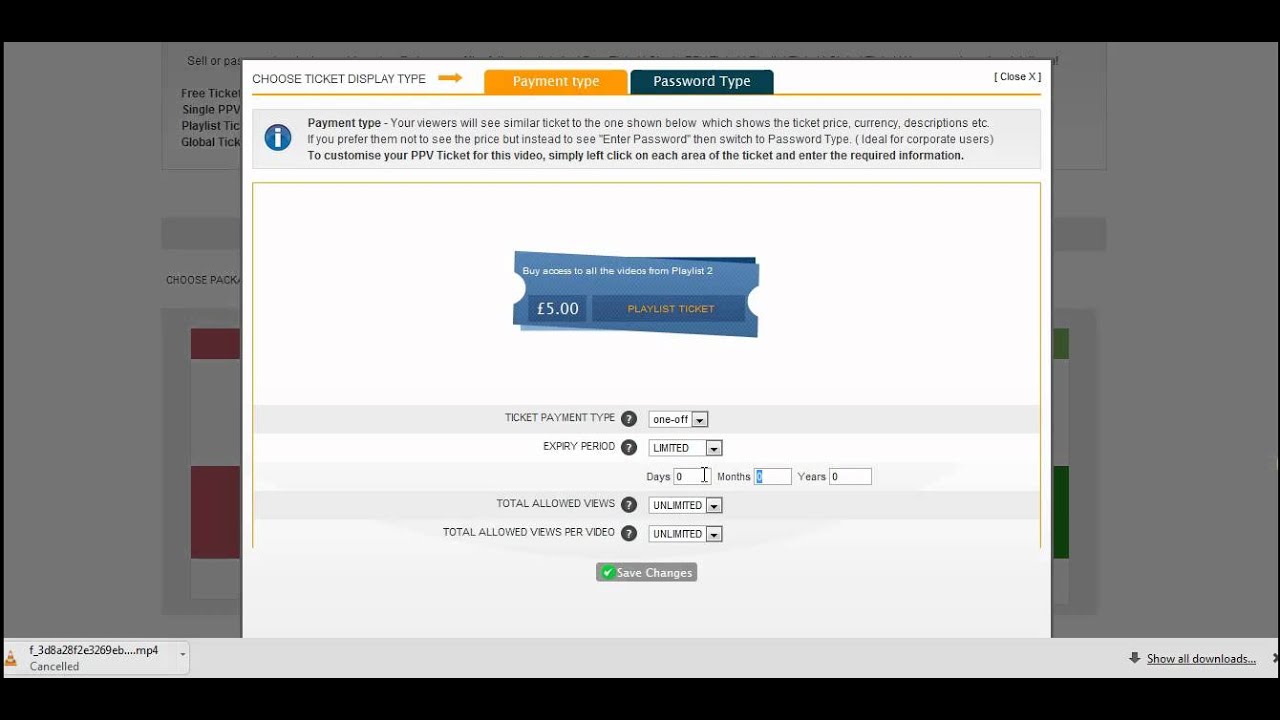
Task: Click the Save Changes button
Action: [x=646, y=573]
